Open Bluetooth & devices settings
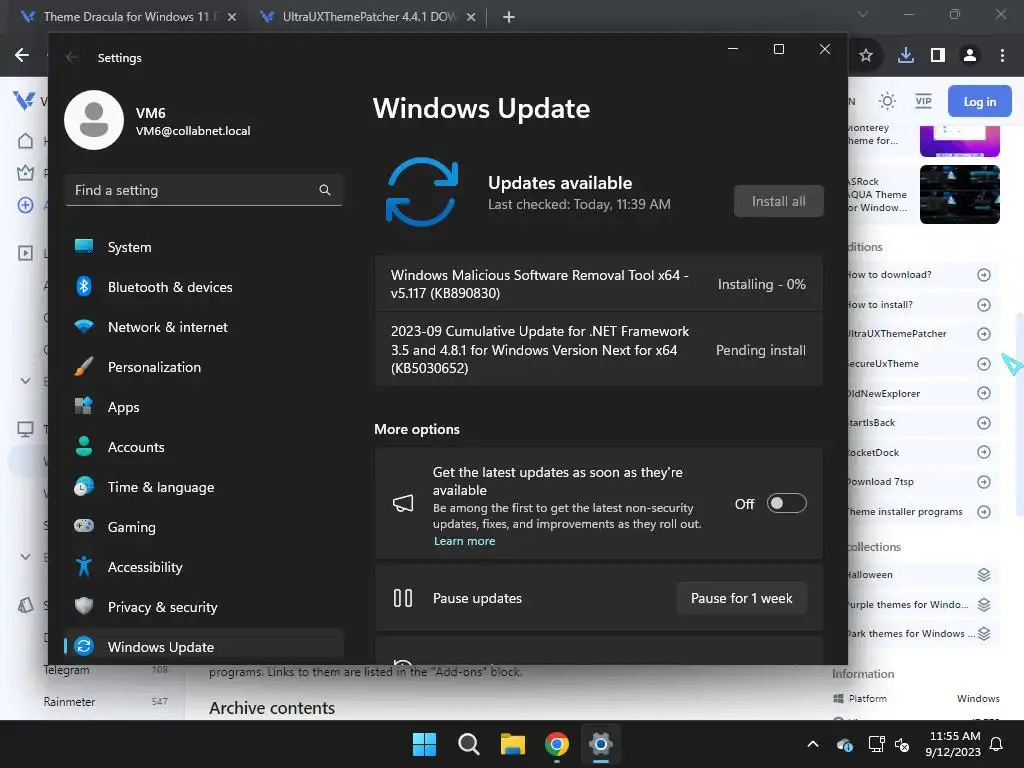 [x=204, y=287]
